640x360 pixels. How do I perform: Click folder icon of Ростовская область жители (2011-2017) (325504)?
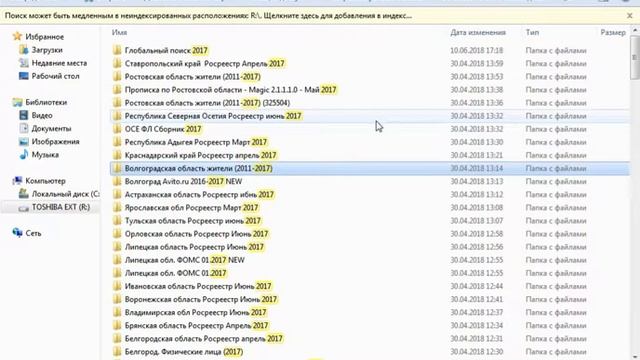pyautogui.click(x=117, y=102)
